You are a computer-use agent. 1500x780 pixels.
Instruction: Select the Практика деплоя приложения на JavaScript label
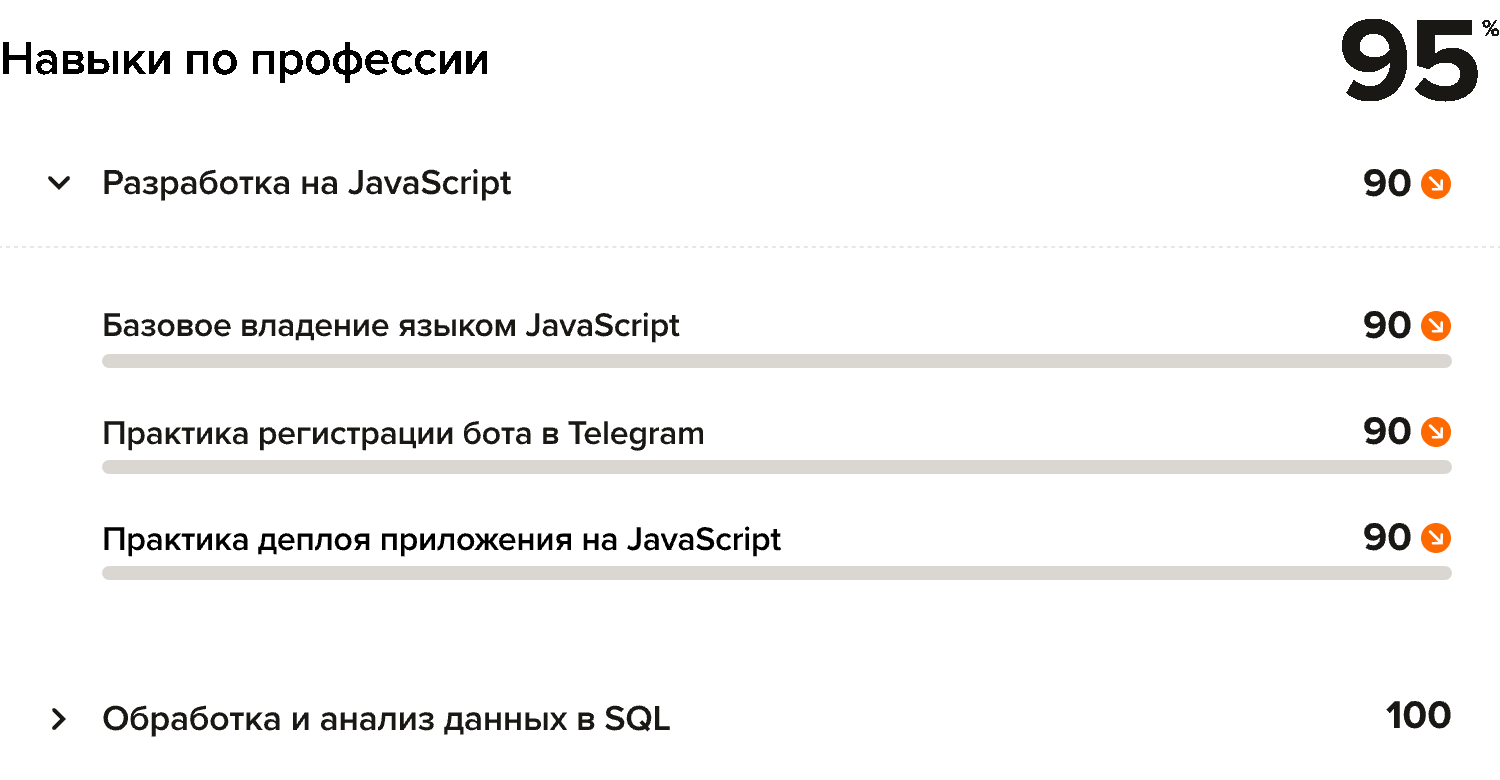pos(441,540)
